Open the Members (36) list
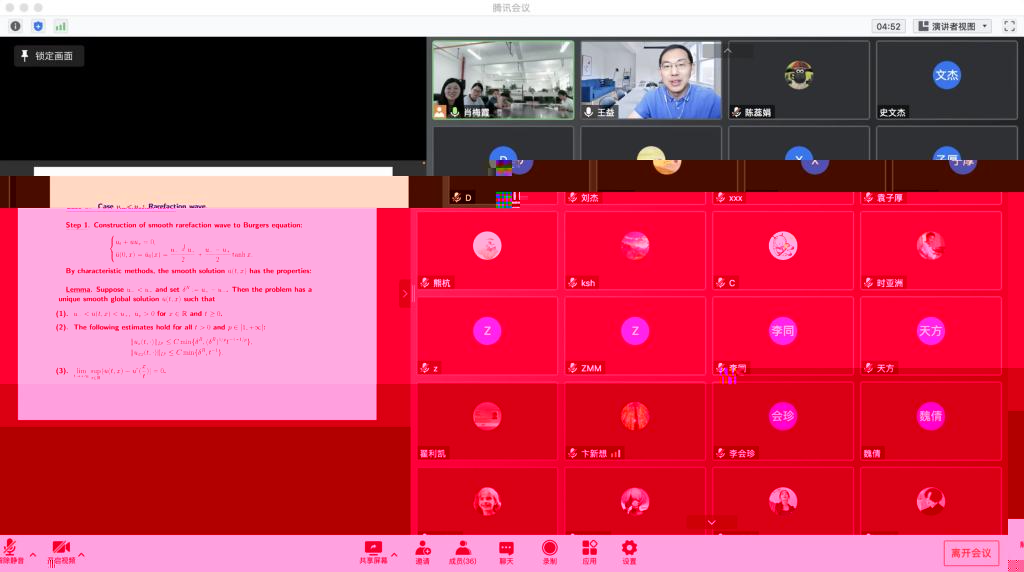 coord(462,549)
